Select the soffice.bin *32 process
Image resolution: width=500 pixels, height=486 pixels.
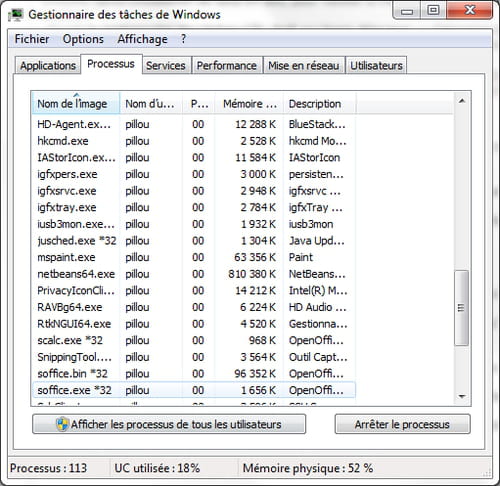click(x=193, y=374)
